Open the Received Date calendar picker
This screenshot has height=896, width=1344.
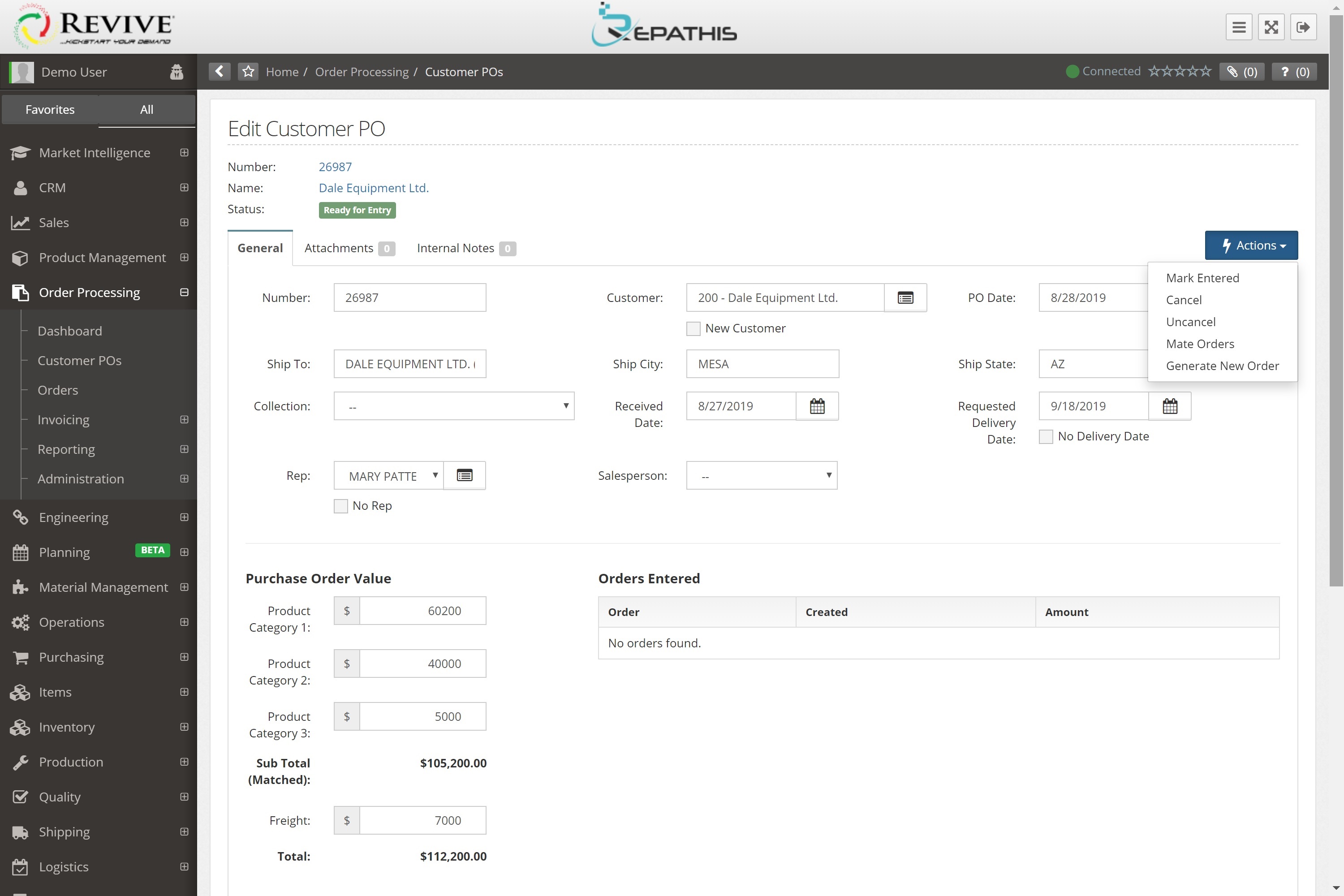817,406
